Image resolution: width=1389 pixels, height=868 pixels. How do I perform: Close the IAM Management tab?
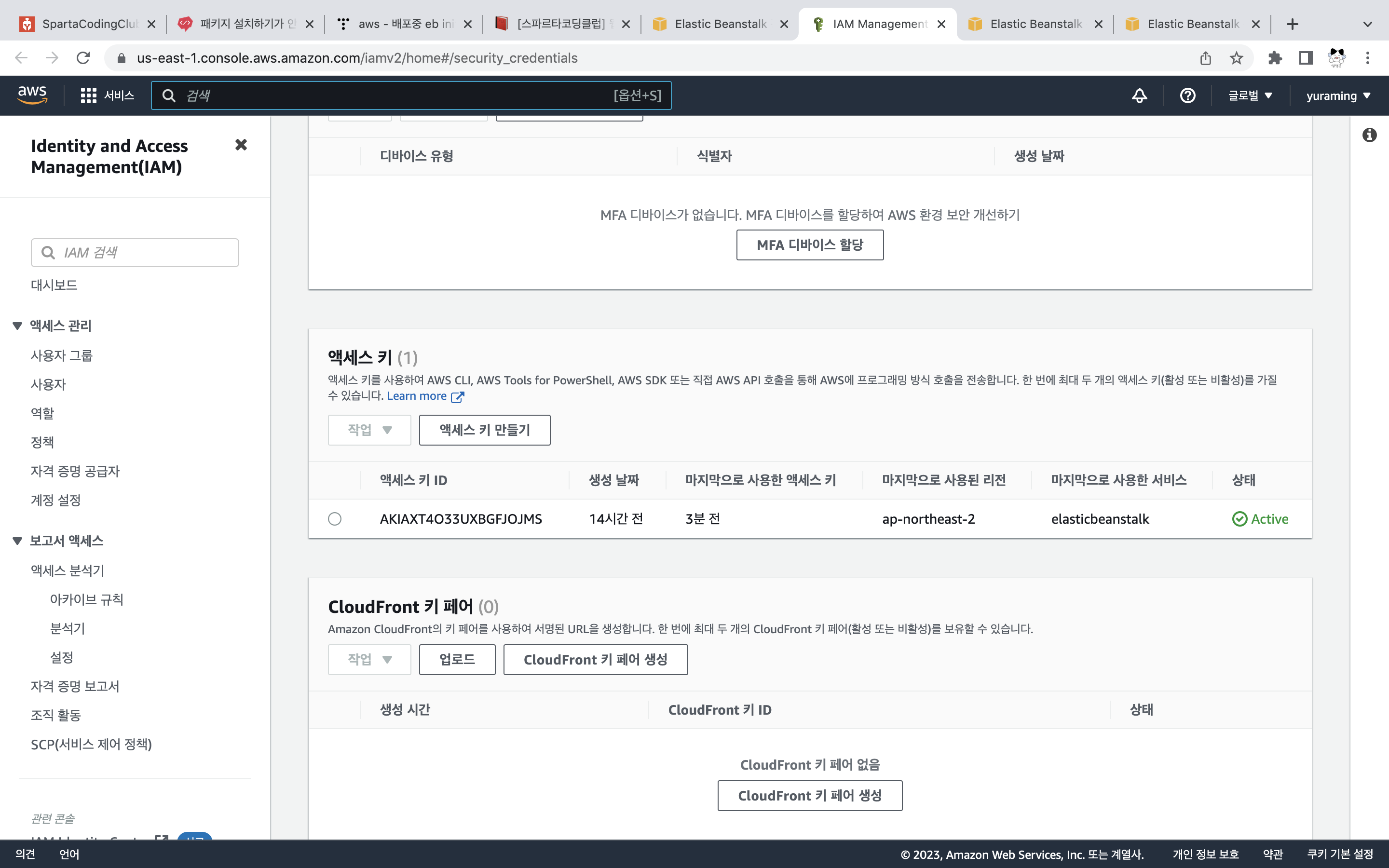click(x=941, y=24)
